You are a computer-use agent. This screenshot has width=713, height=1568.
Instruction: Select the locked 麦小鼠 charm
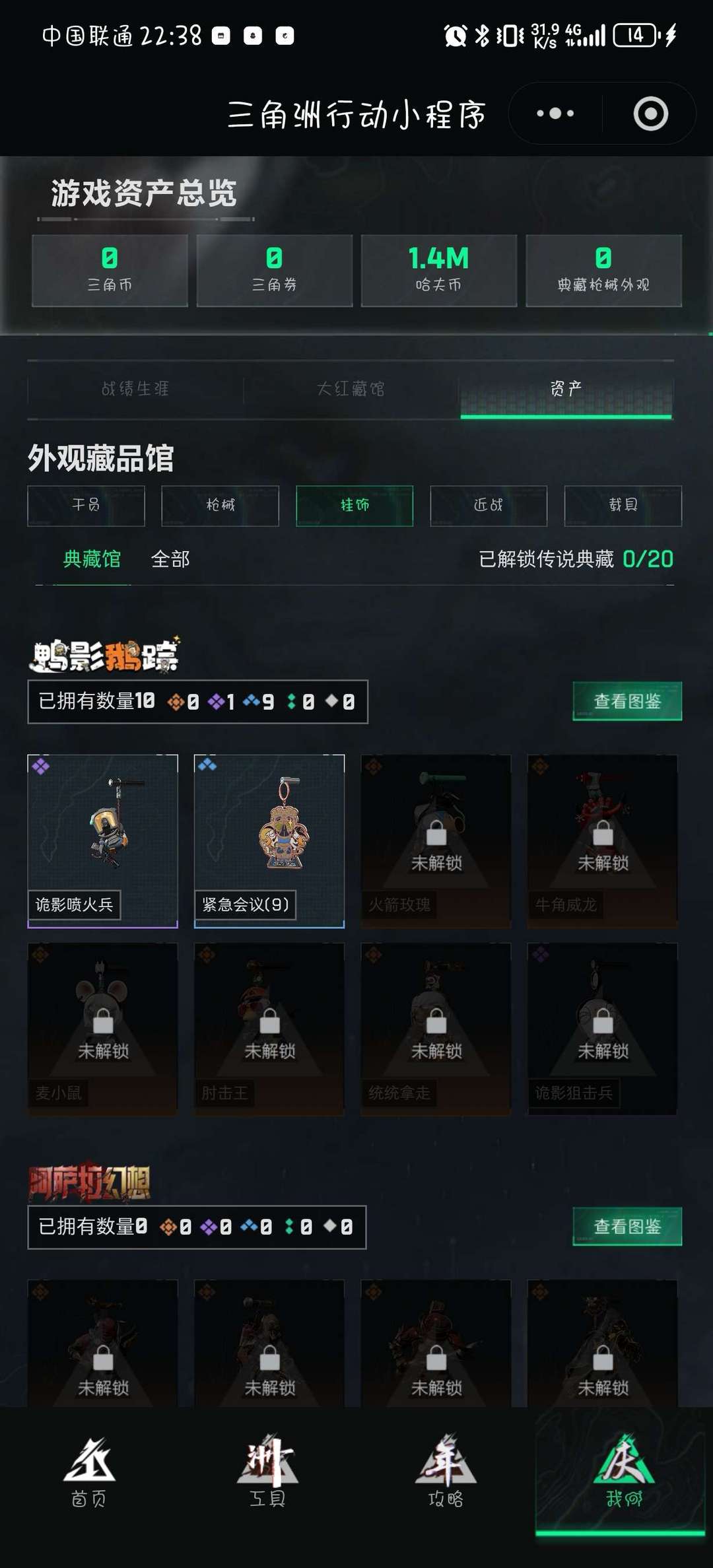click(102, 1029)
